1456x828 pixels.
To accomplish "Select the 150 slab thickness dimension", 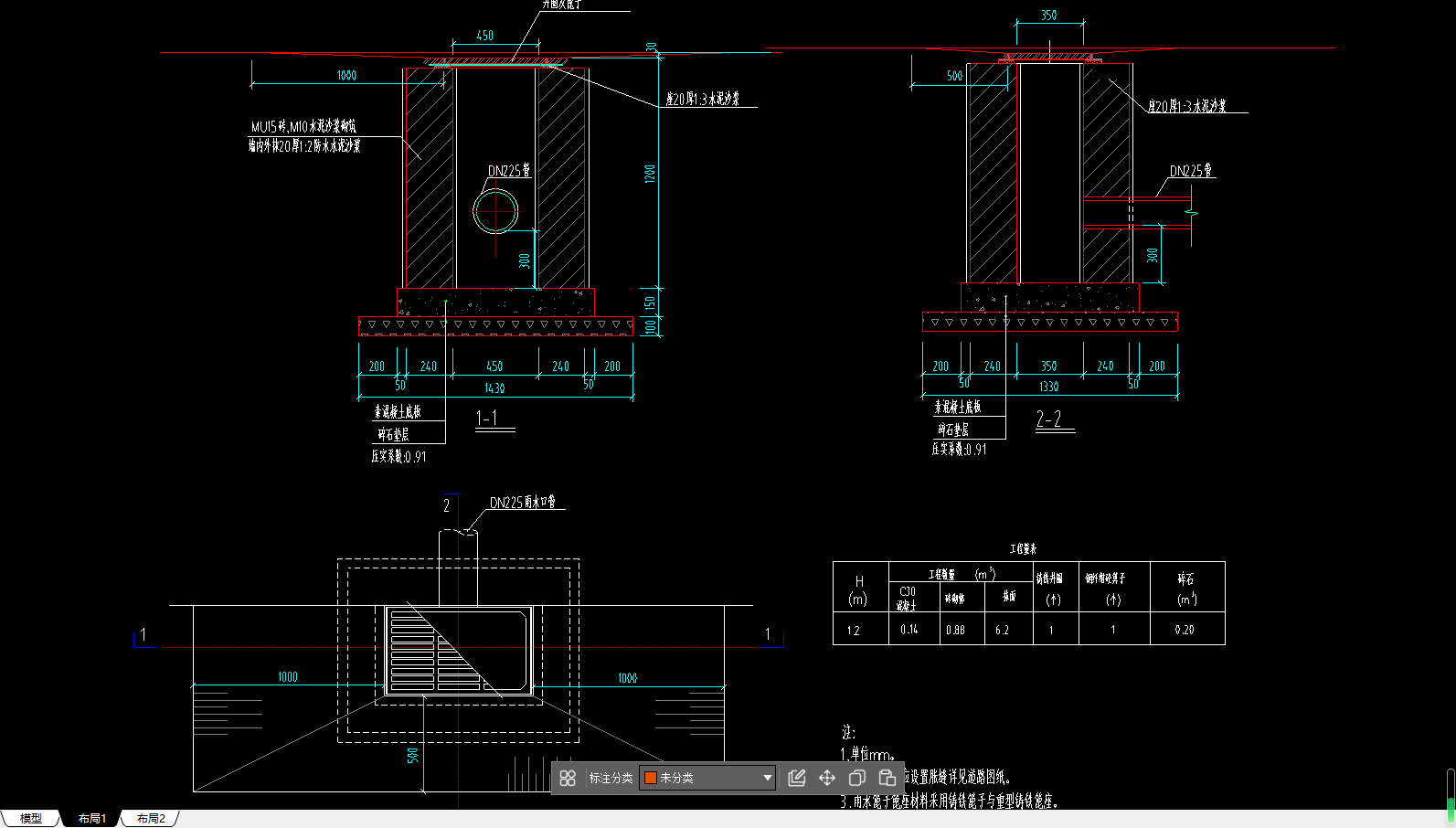I will pyautogui.click(x=650, y=302).
